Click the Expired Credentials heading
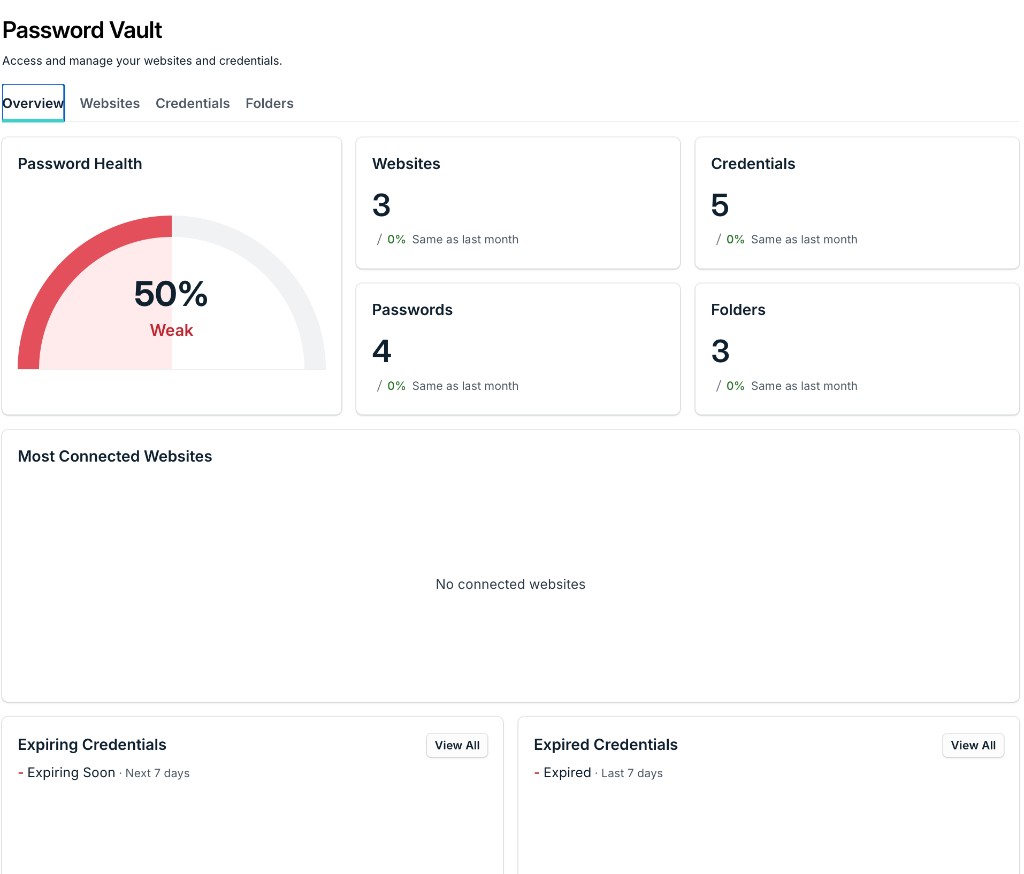This screenshot has height=874, width=1024. tap(605, 745)
